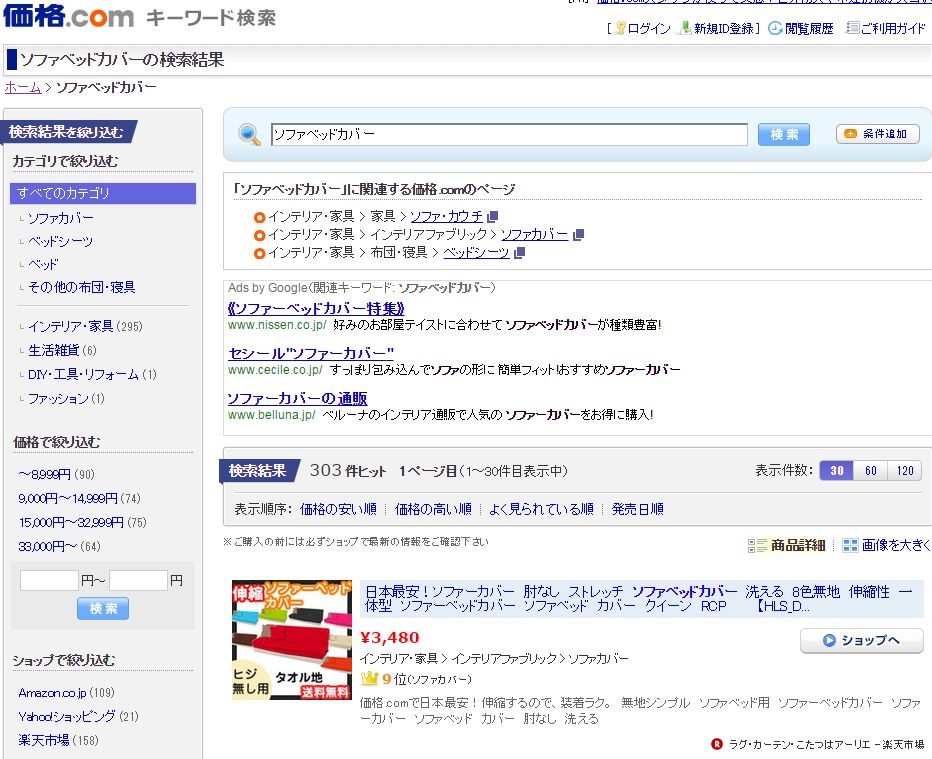Click the 条件追加 button
932x759 pixels.
pyautogui.click(x=877, y=134)
